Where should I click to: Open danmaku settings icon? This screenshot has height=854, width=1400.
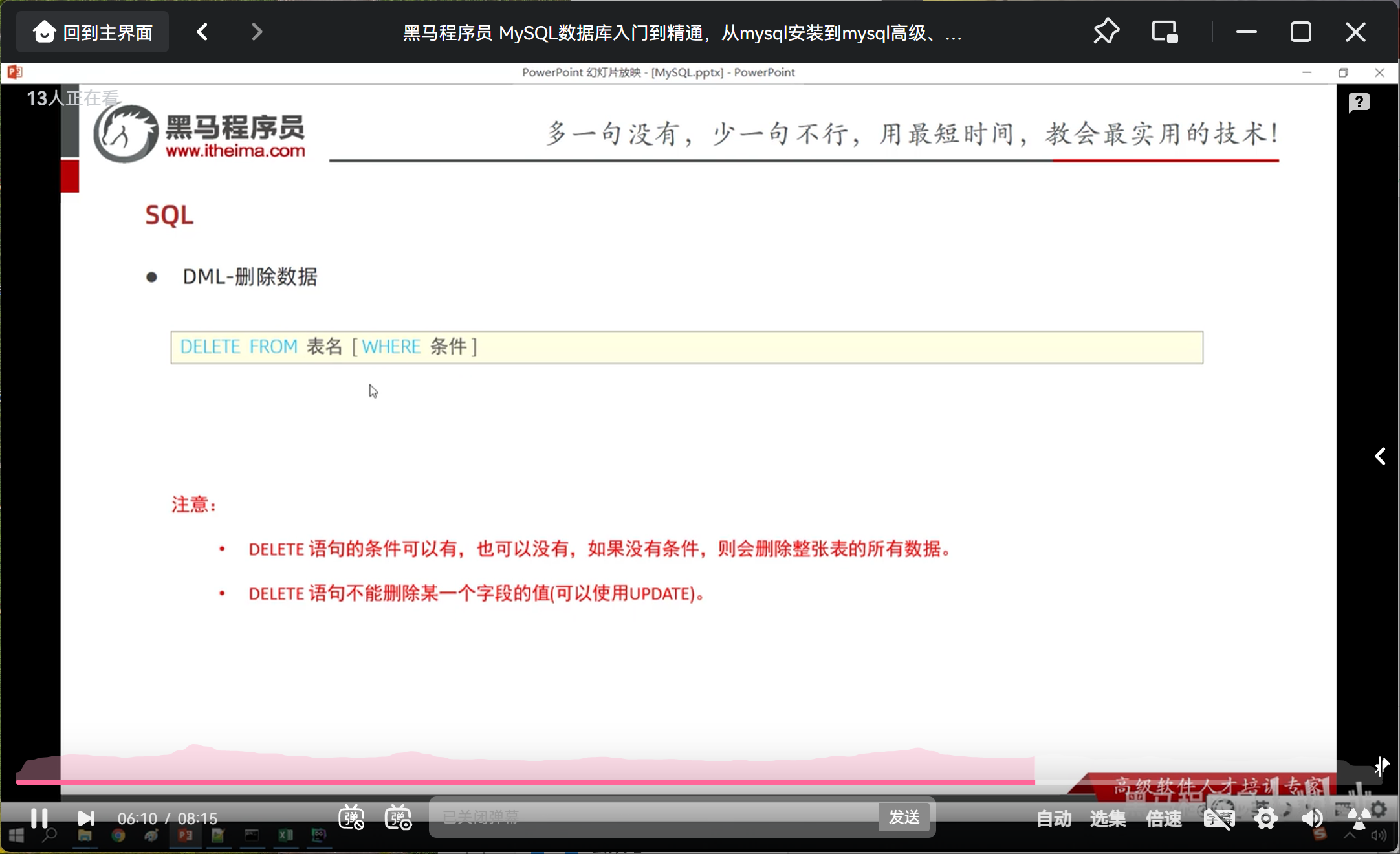tap(398, 818)
